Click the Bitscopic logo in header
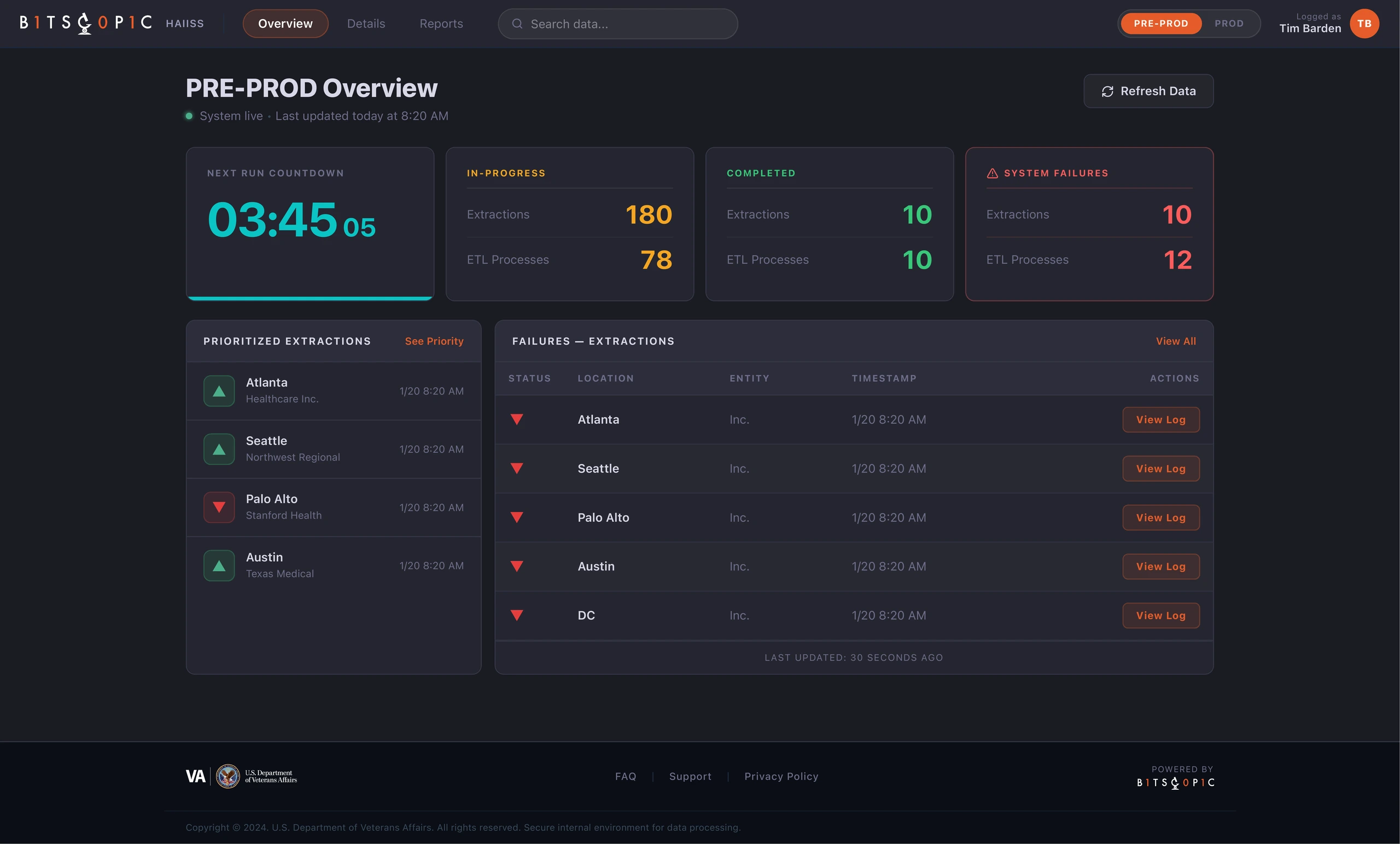1400x844 pixels. point(86,24)
